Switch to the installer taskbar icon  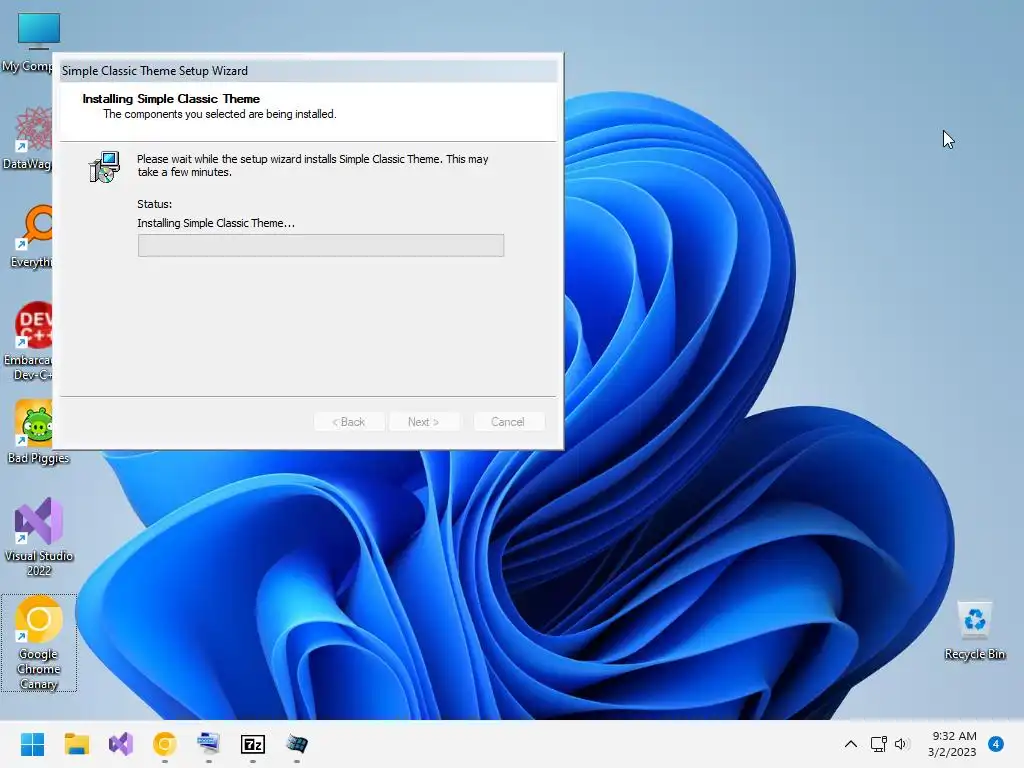(209, 744)
